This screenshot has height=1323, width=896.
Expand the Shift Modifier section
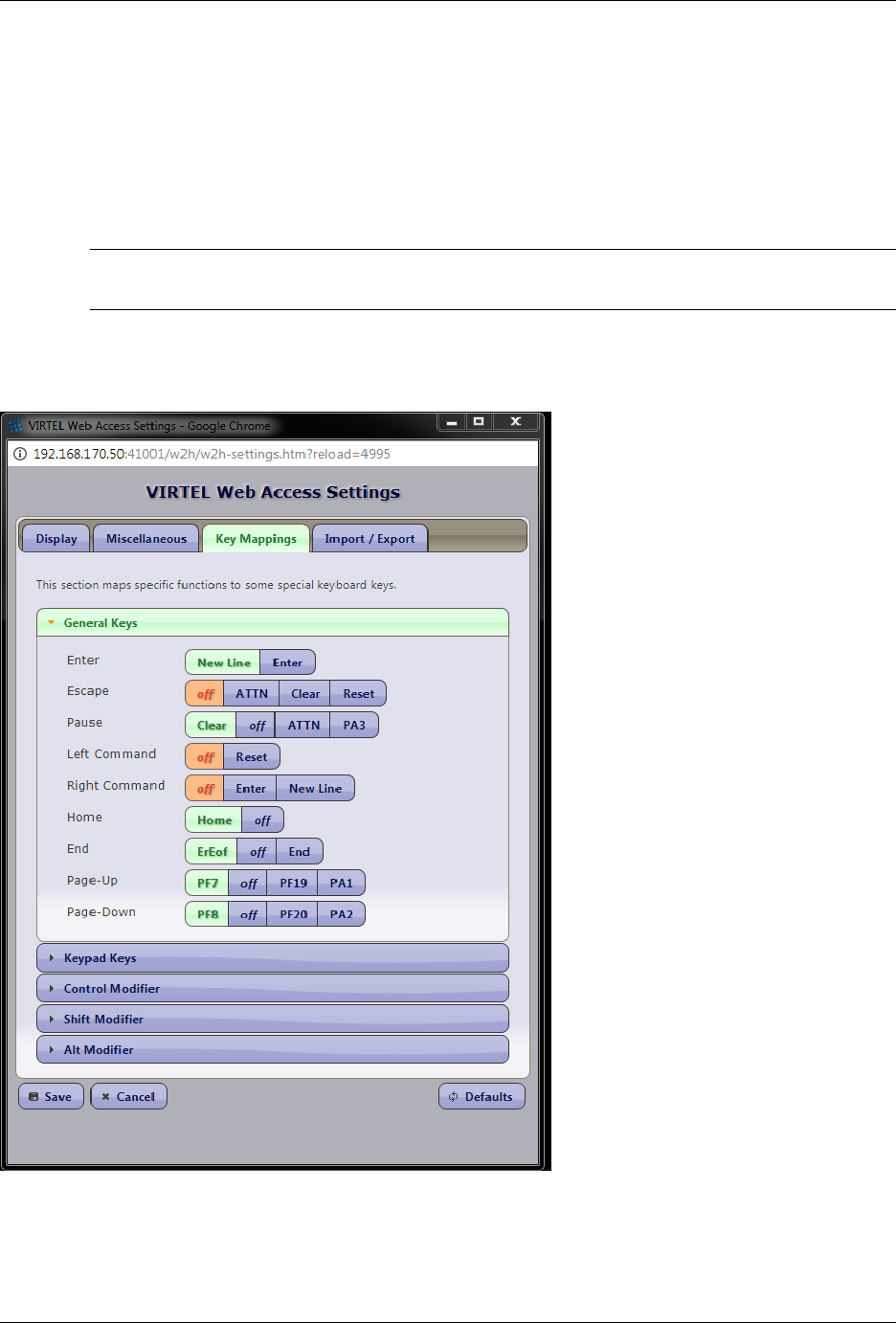pos(273,1020)
